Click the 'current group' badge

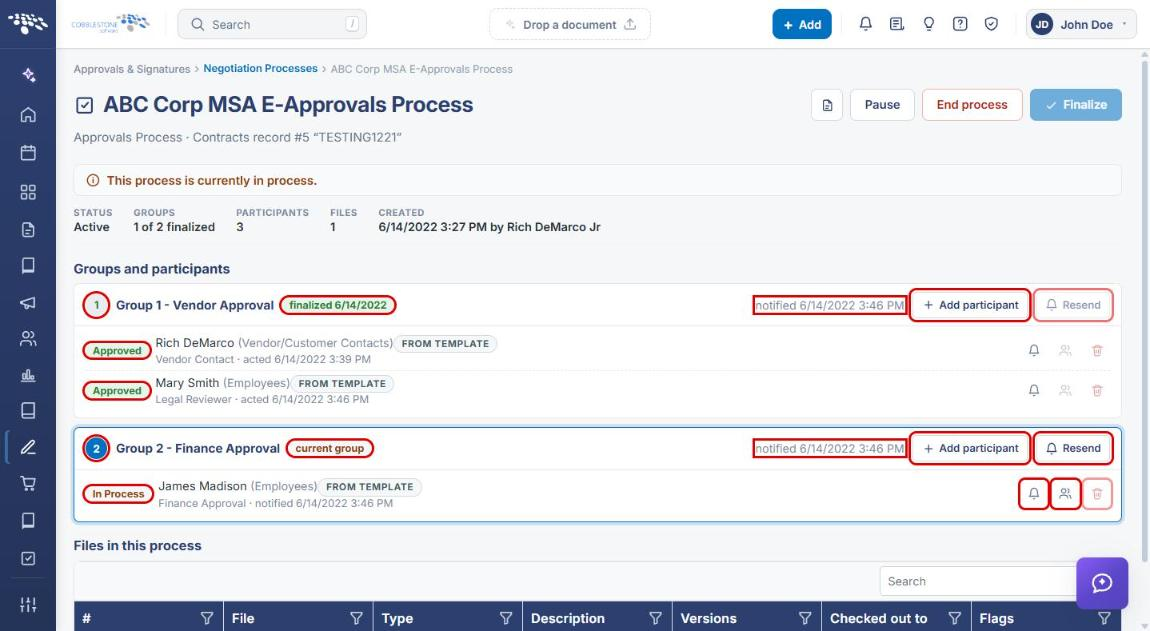click(329, 448)
